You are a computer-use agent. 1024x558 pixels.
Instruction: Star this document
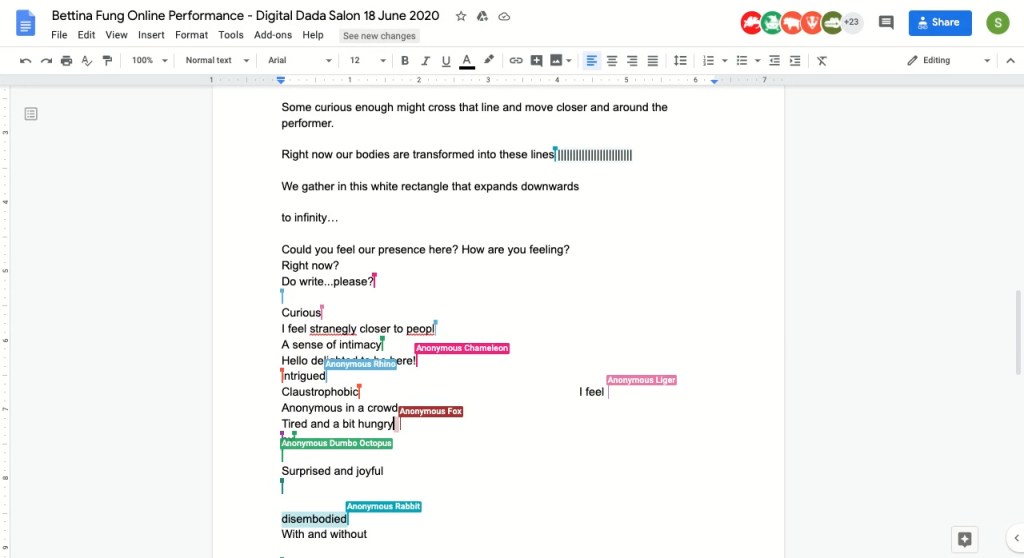461,16
